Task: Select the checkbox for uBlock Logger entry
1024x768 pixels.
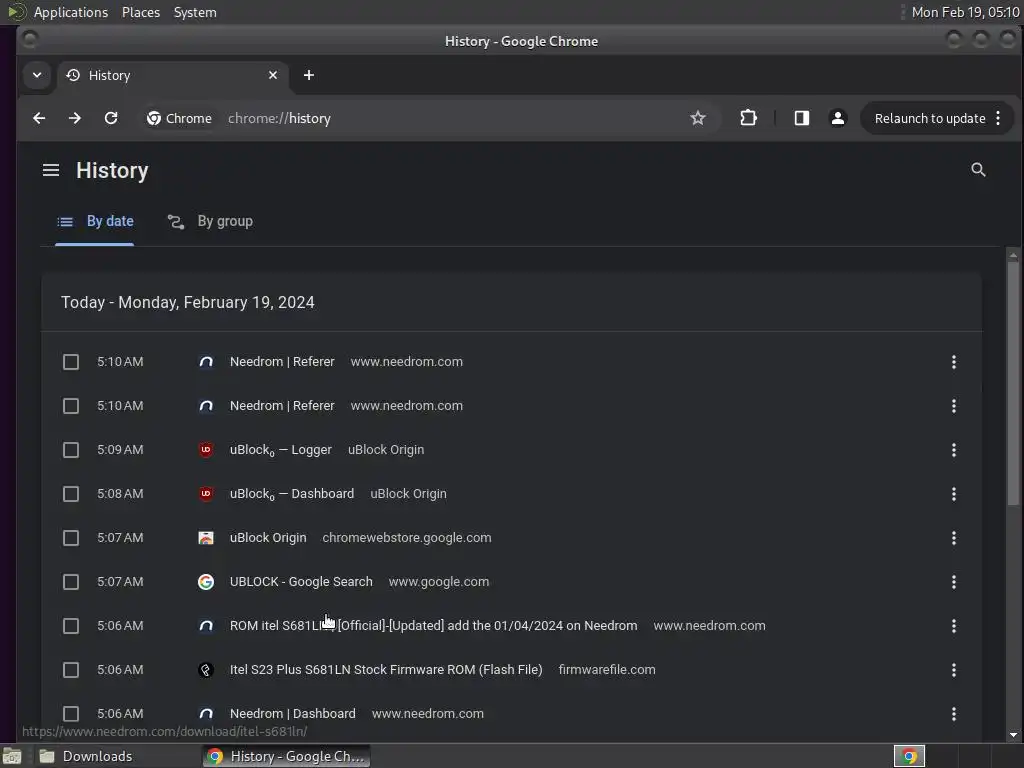Action: pos(71,450)
